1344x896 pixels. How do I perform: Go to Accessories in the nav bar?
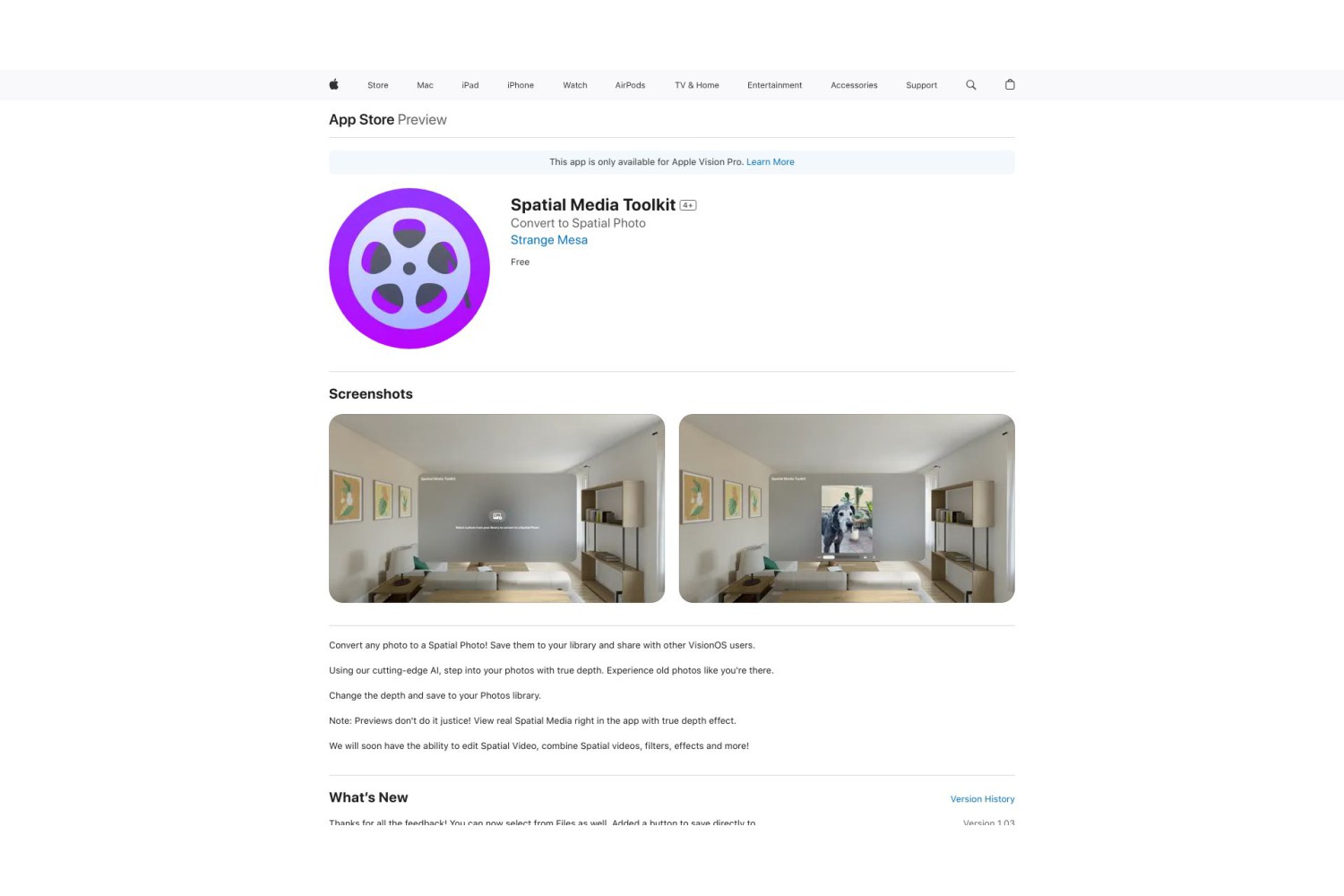[x=854, y=85]
